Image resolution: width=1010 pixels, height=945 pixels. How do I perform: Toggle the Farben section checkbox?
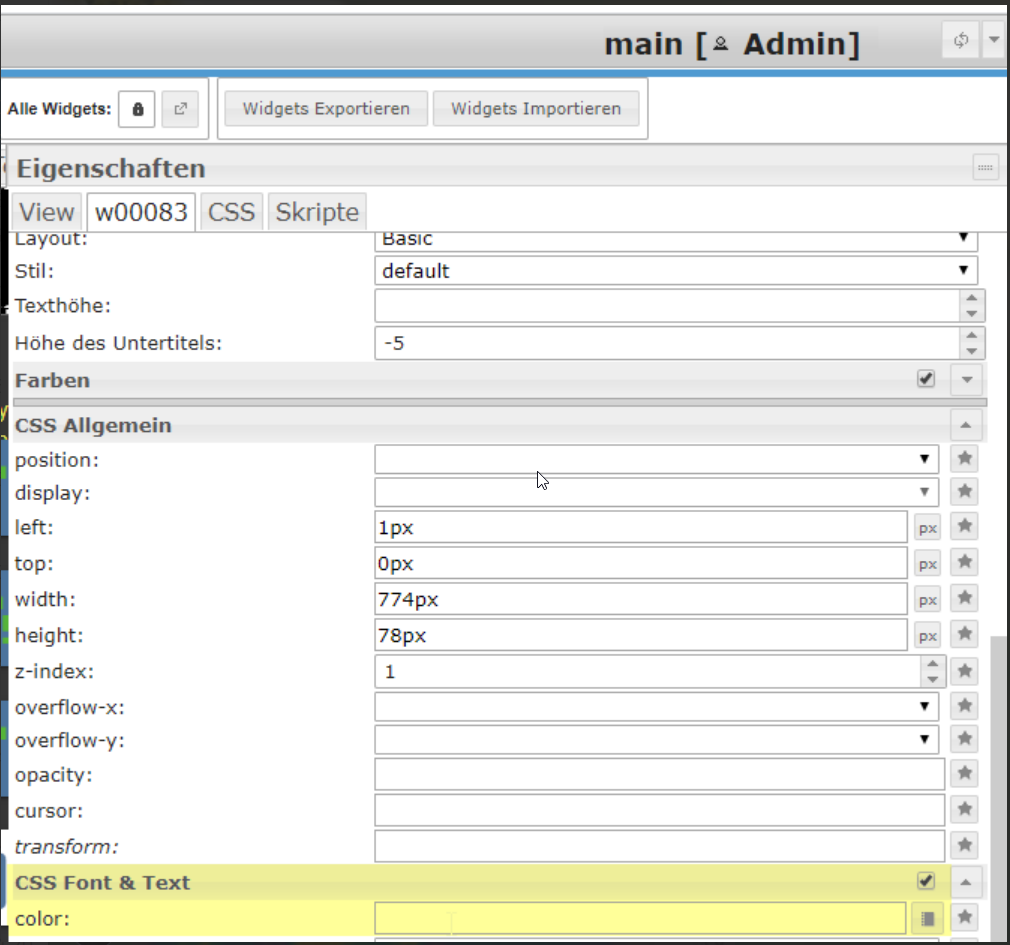[x=926, y=379]
